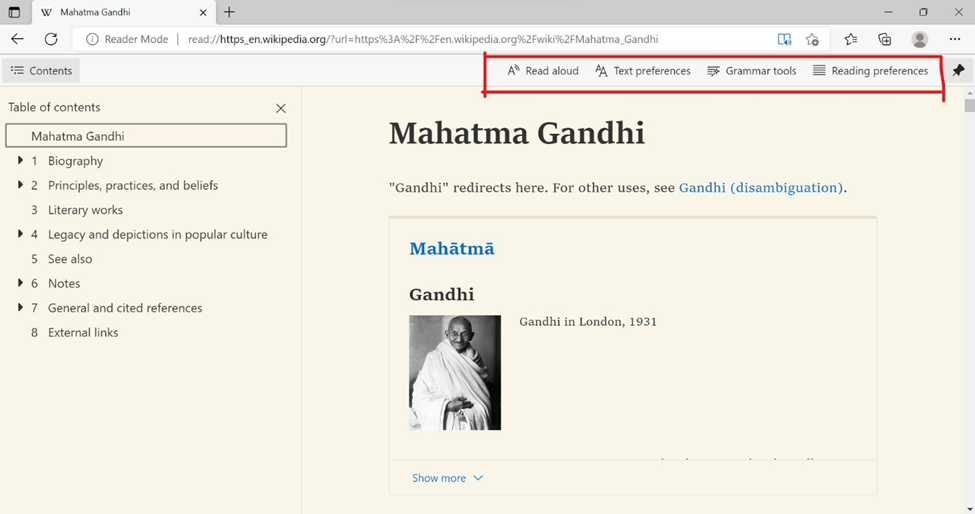Start Read aloud
The image size is (975, 514).
tap(543, 71)
